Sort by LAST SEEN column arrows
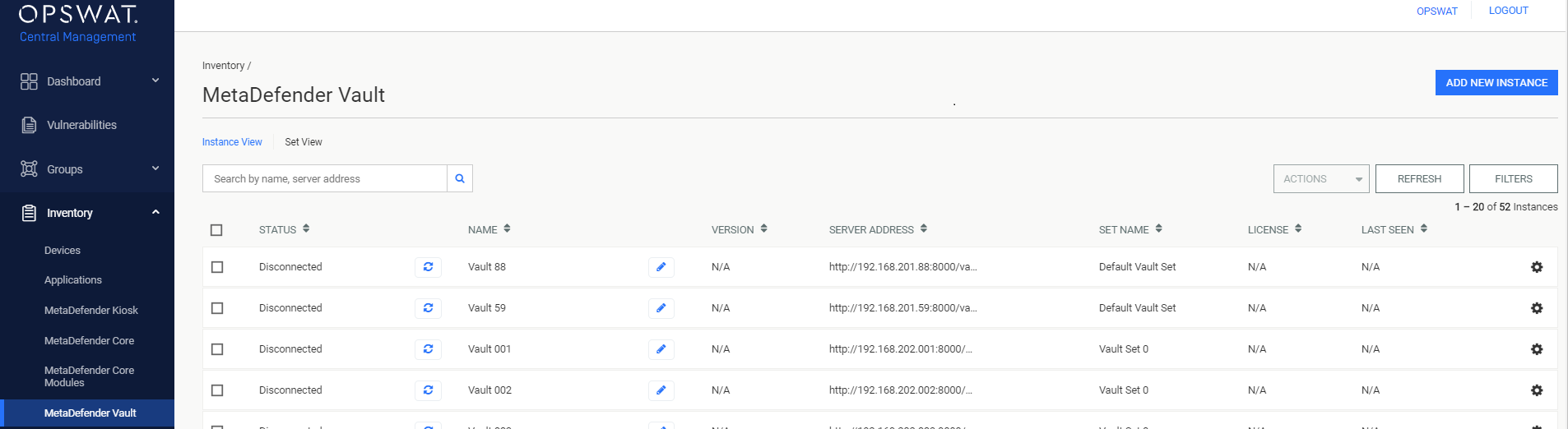The width and height of the screenshot is (1568, 429). [1423, 228]
